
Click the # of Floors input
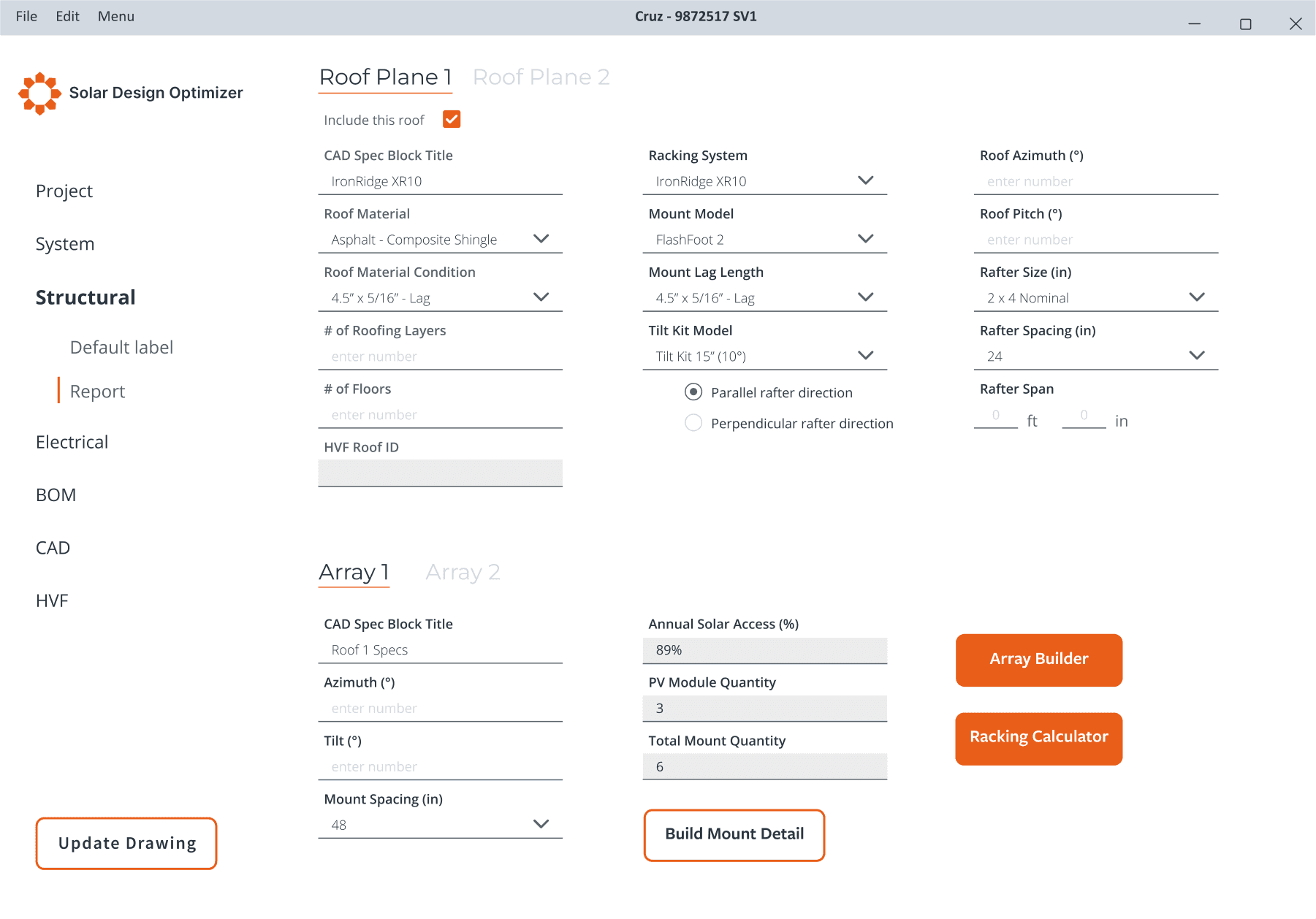coord(440,415)
